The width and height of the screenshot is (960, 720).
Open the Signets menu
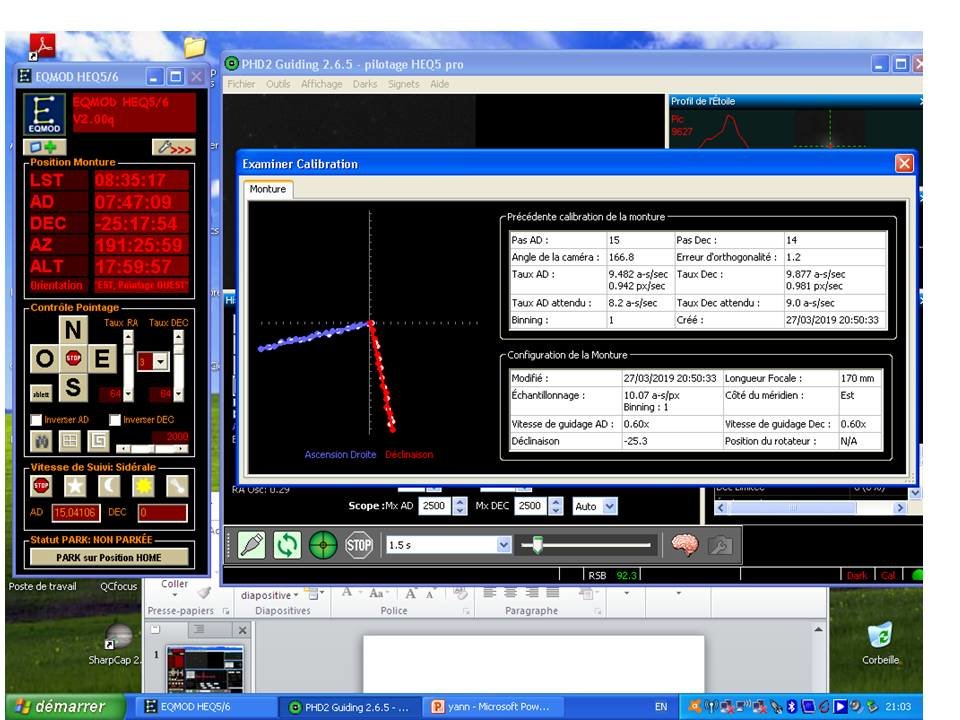pyautogui.click(x=403, y=84)
